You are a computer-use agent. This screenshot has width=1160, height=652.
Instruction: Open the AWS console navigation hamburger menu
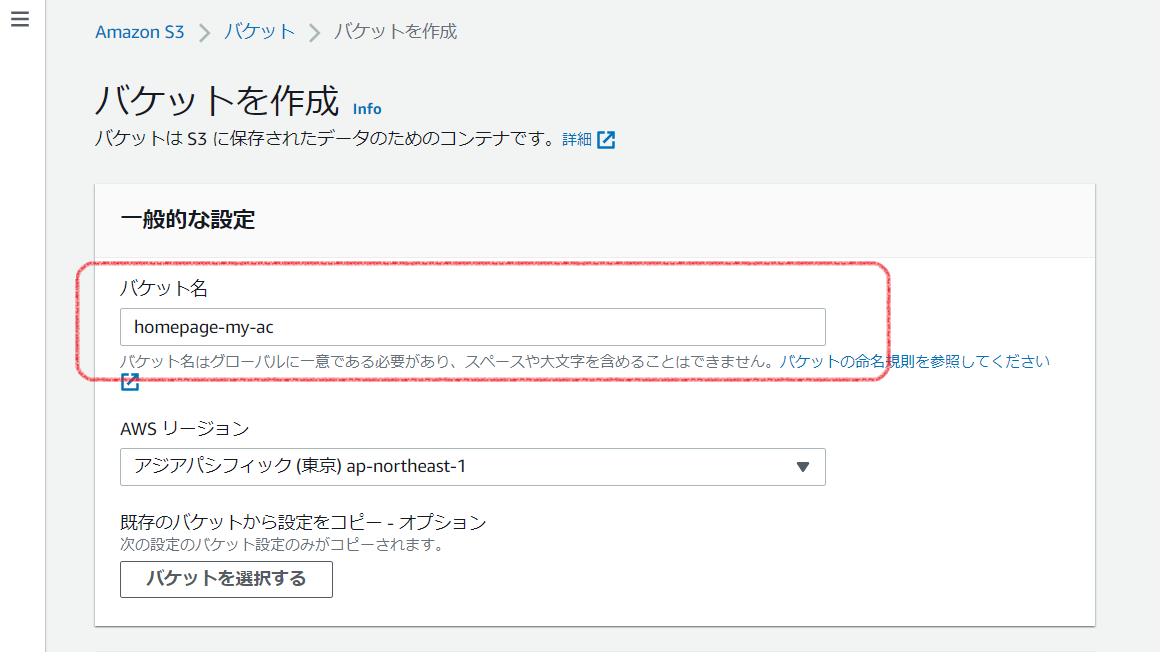coord(20,18)
